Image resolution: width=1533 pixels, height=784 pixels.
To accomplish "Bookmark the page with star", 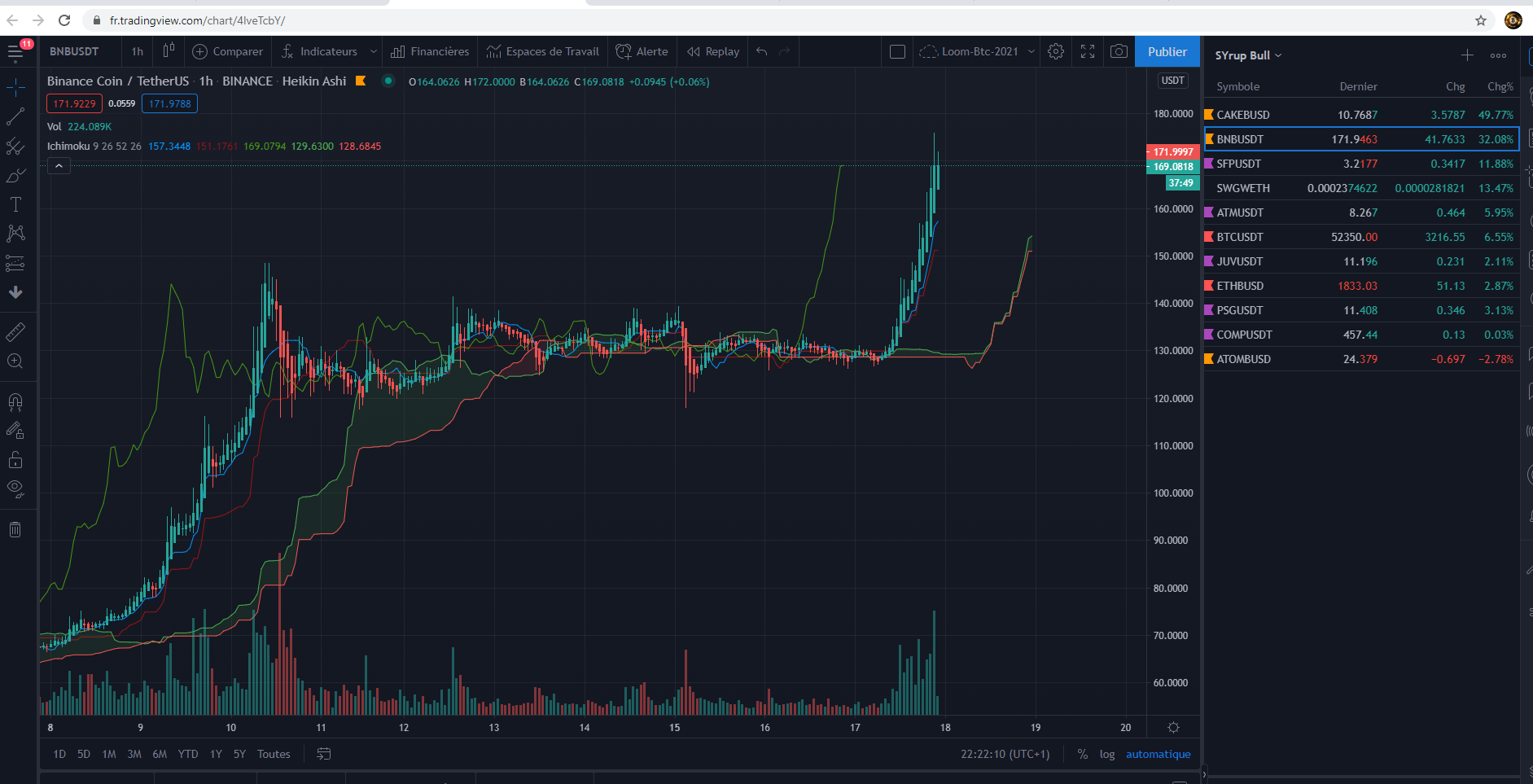I will tap(1481, 20).
